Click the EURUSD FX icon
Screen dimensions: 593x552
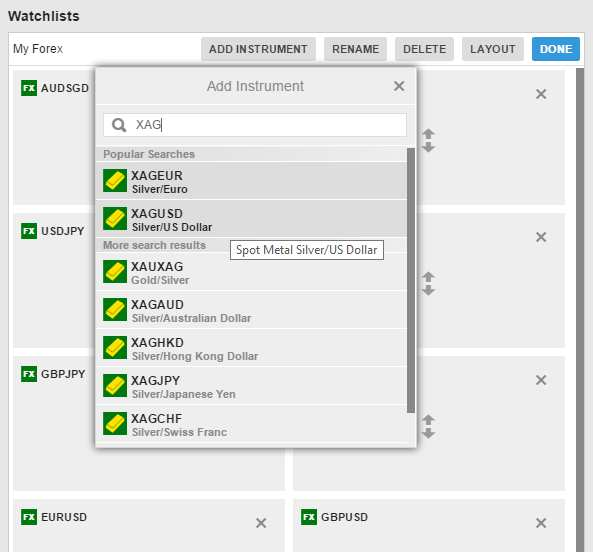click(29, 517)
